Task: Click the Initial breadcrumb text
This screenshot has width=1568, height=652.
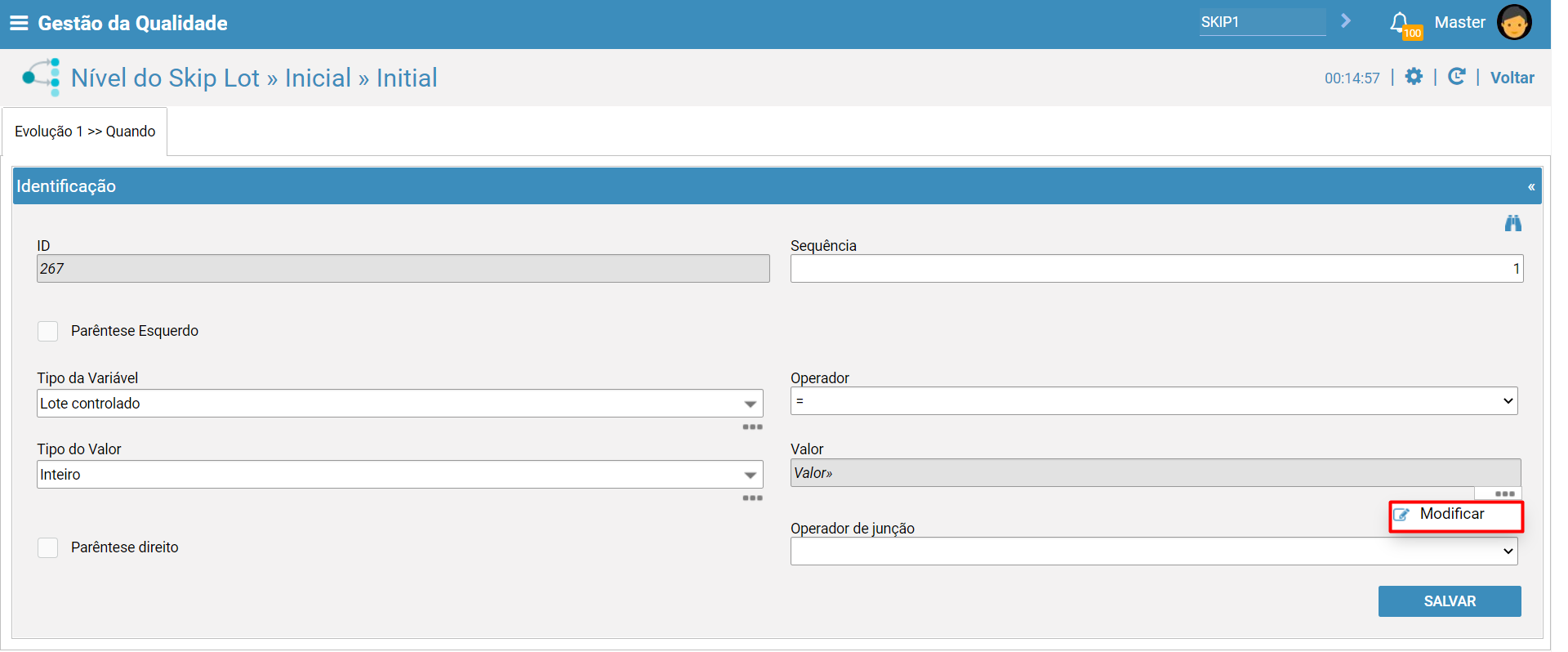Action: pos(407,78)
